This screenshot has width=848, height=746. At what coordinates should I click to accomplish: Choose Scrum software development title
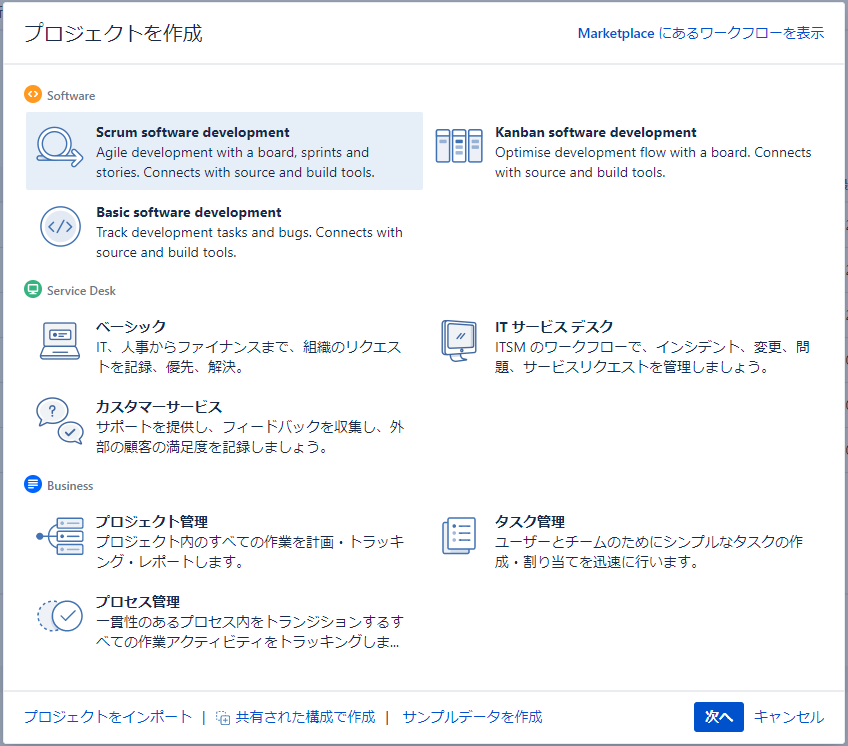(x=193, y=133)
